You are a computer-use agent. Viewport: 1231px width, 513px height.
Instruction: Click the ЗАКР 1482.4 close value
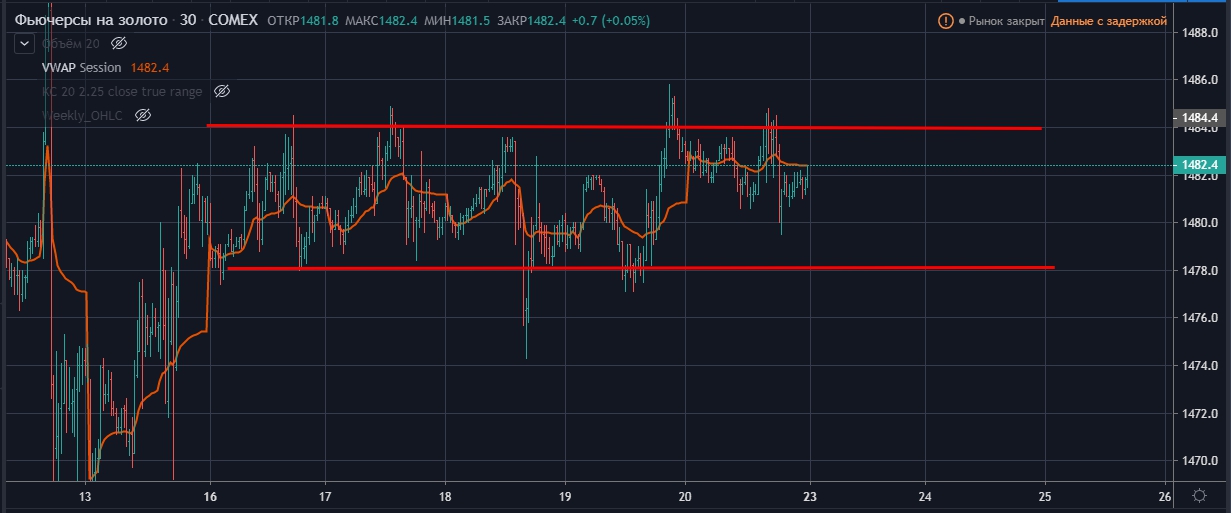click(533, 20)
